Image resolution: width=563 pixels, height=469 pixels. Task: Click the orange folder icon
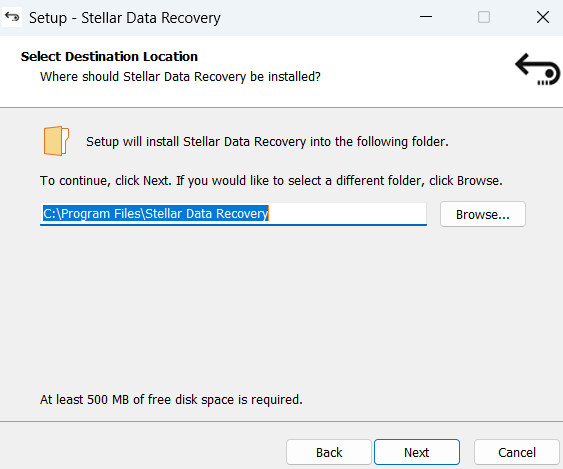click(x=56, y=141)
